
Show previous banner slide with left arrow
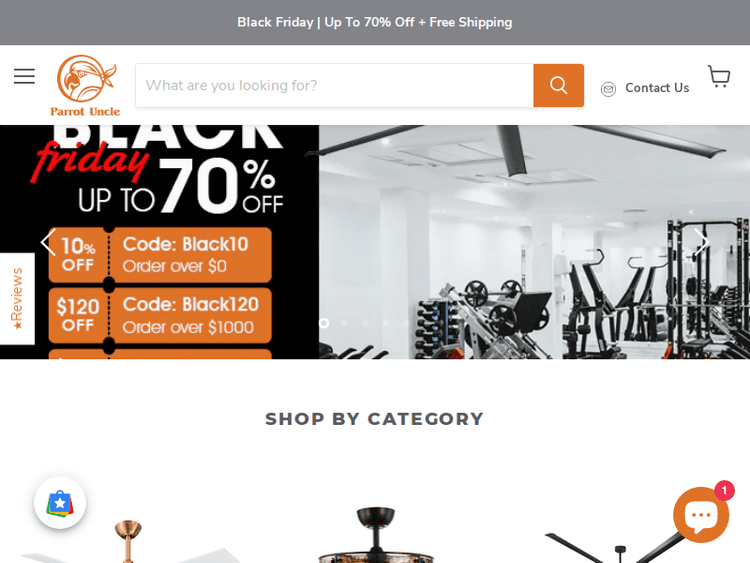coord(48,242)
